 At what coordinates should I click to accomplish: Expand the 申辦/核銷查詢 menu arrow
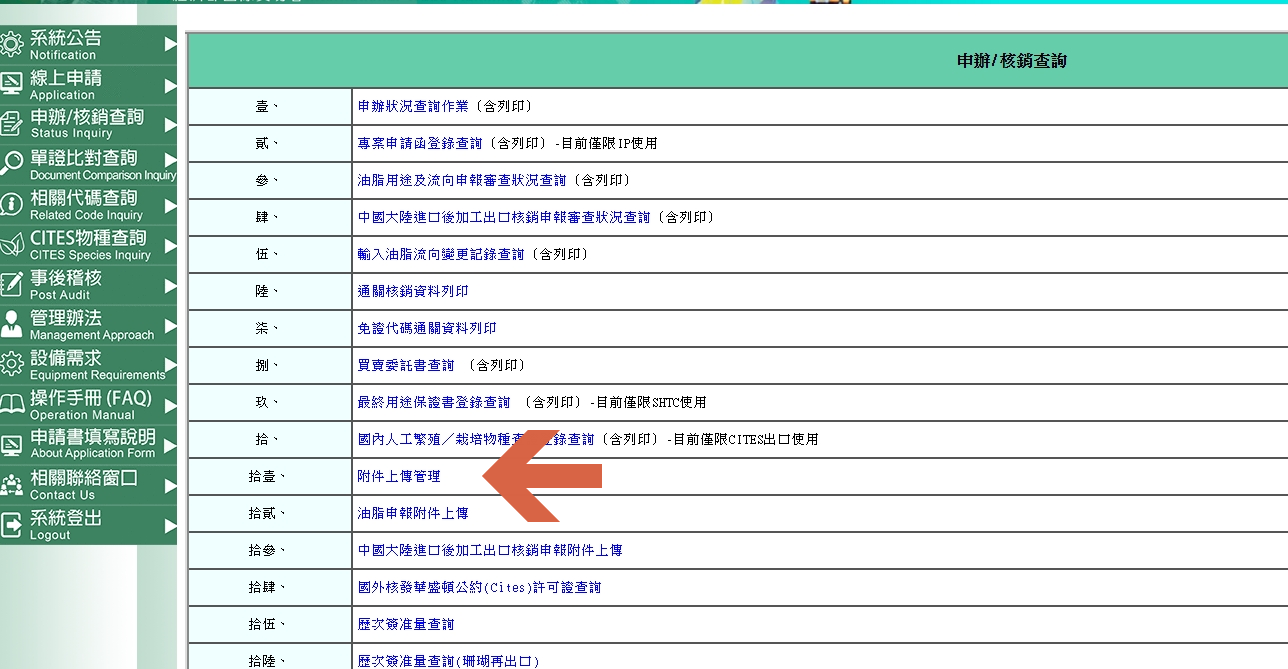[170, 125]
